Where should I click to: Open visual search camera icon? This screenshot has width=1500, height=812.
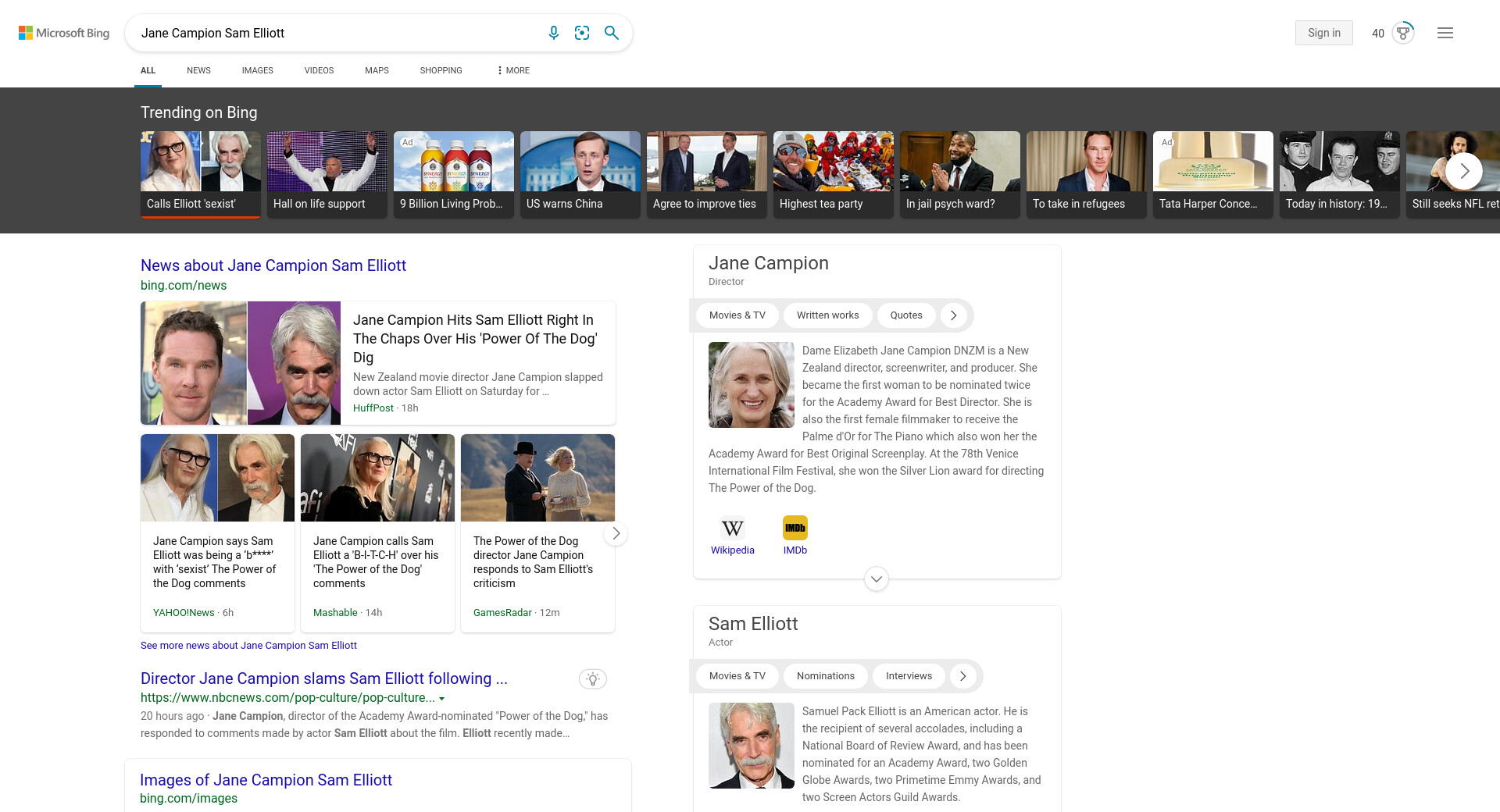pyautogui.click(x=582, y=33)
